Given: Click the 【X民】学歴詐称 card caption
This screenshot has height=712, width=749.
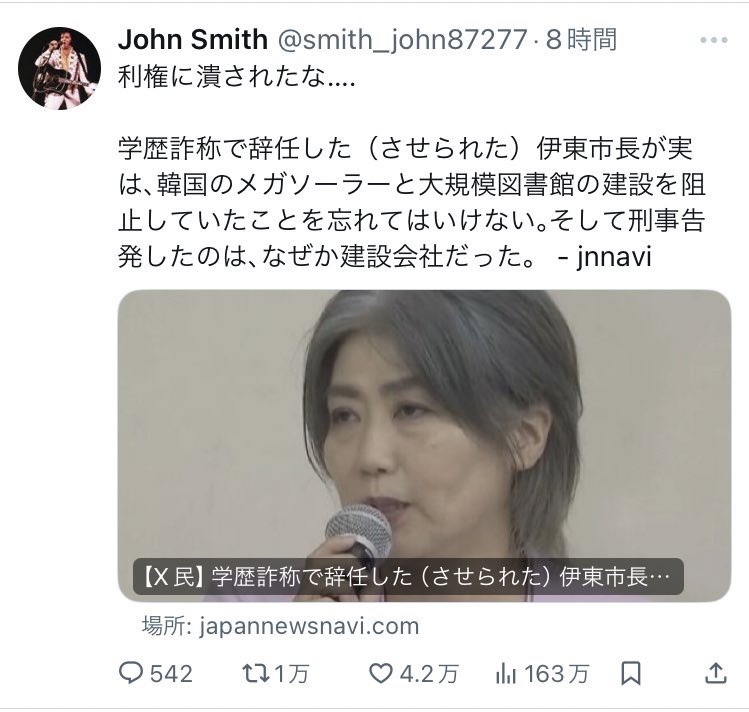Looking at the screenshot, I should point(408,577).
